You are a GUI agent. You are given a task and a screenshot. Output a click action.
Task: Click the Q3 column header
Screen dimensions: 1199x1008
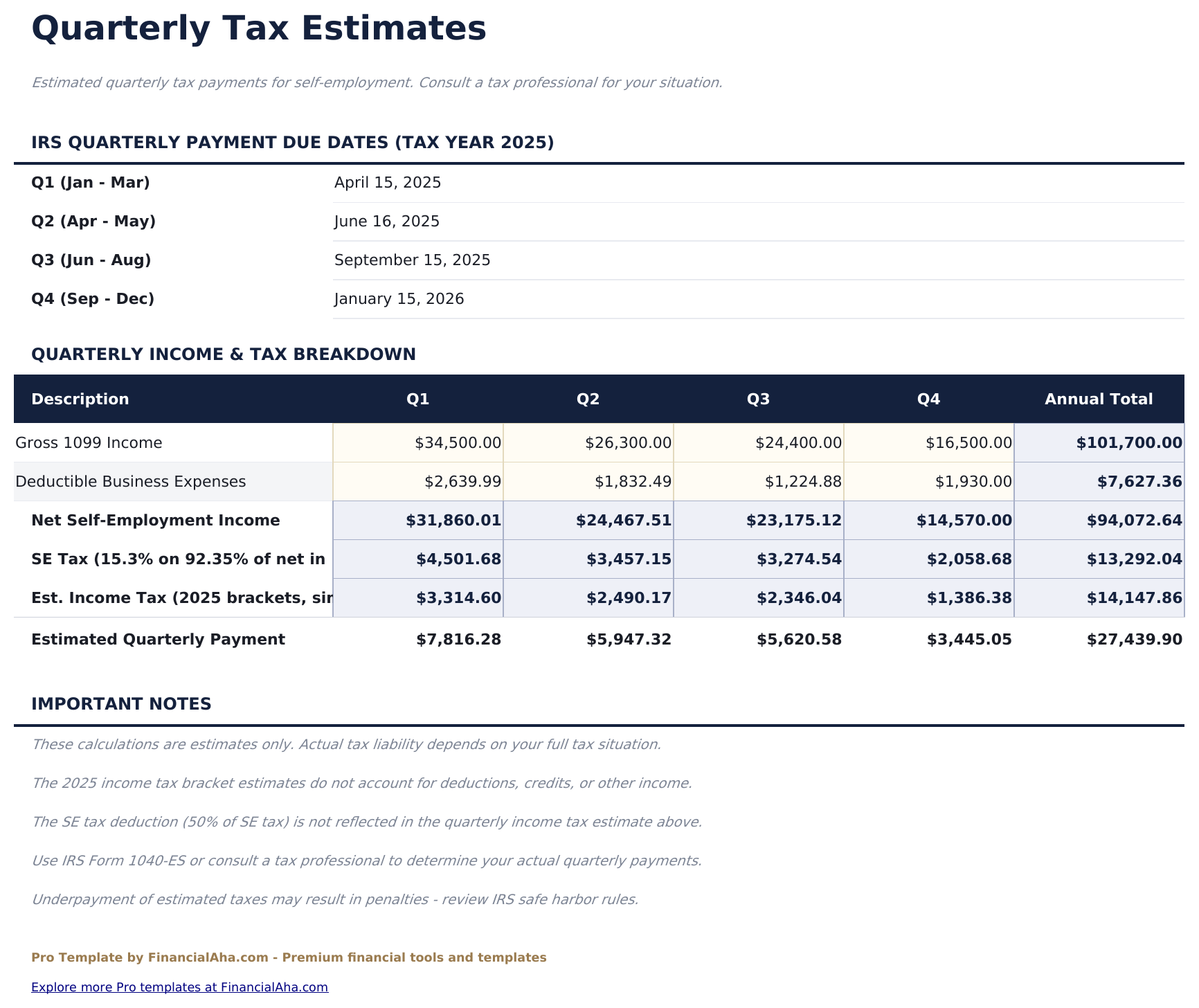(x=757, y=399)
